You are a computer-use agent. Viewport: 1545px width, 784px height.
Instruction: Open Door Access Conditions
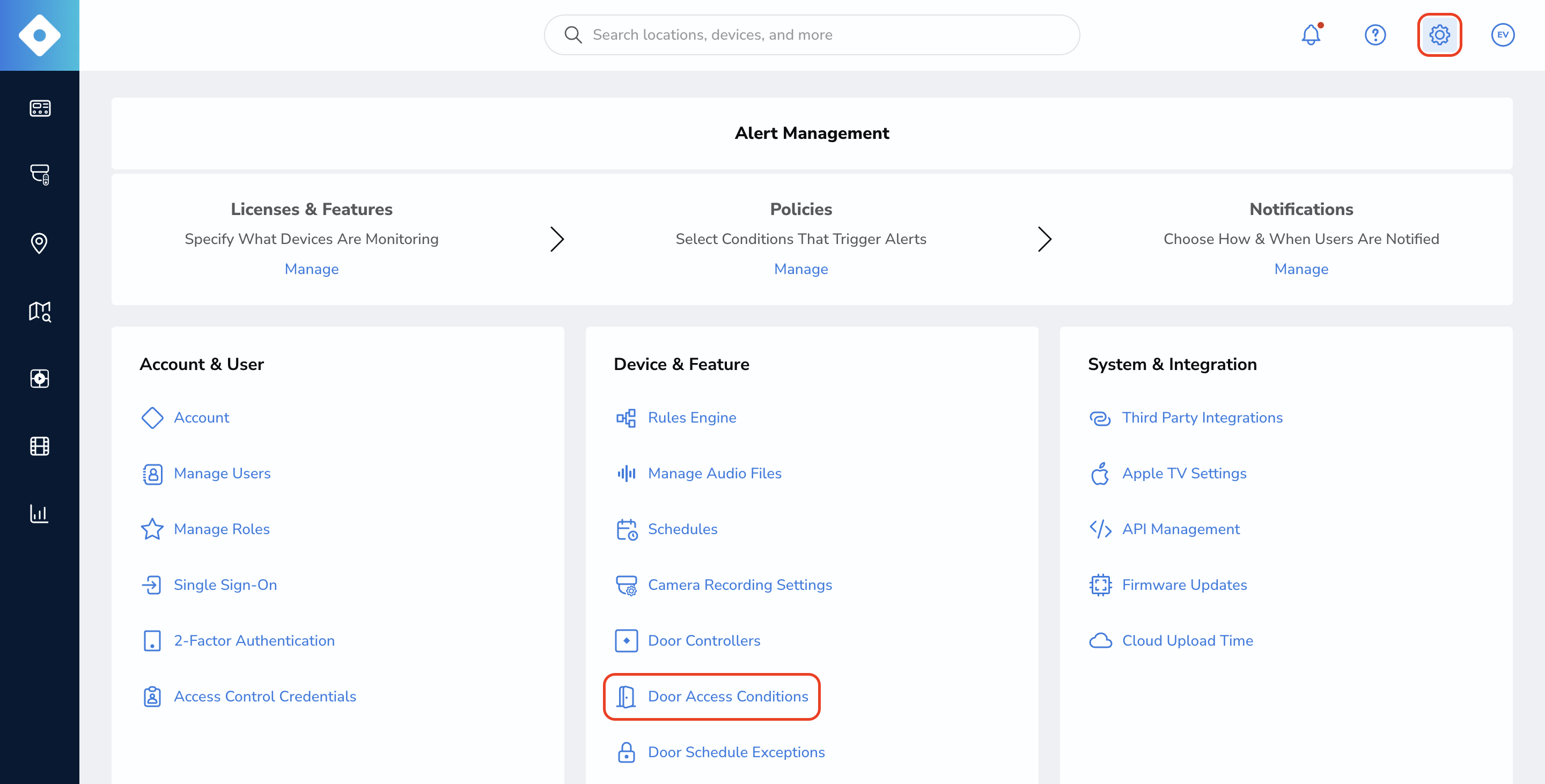[x=727, y=697]
